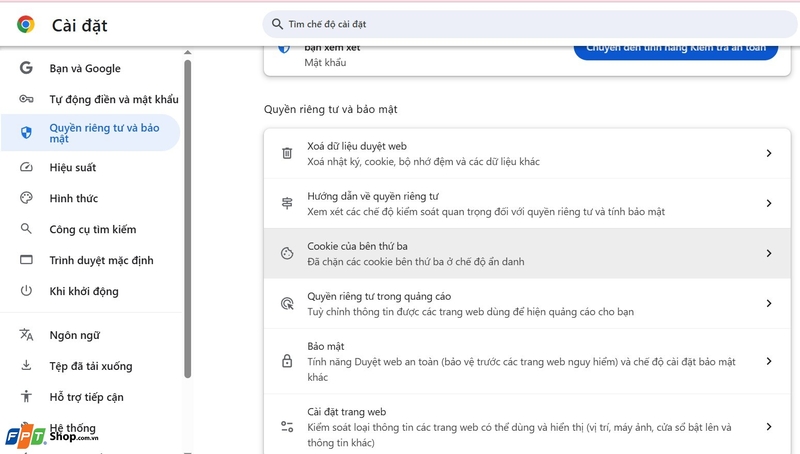Click the trash icon beside Xoá dữ liệu duyệt web
This screenshot has width=800, height=454.
tap(287, 153)
